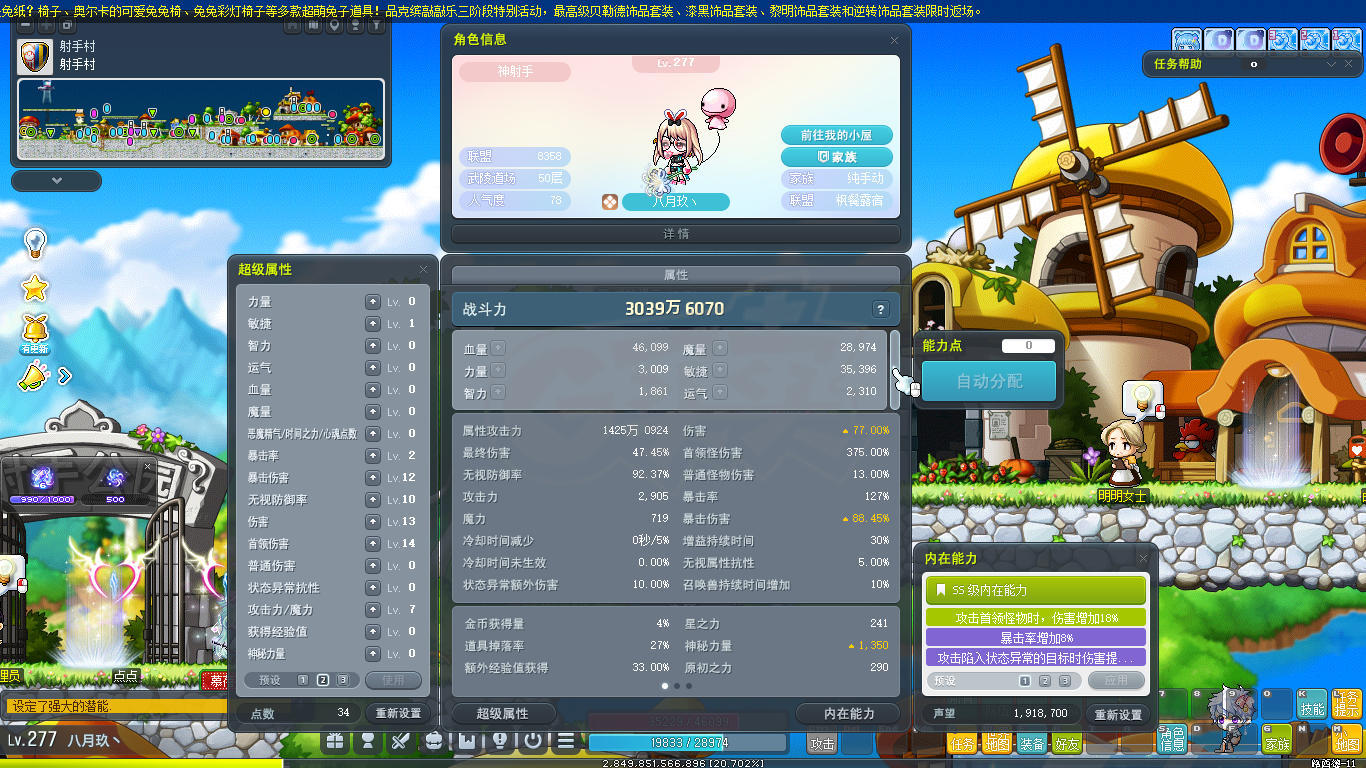This screenshot has width=1366, height=768.
Task: Click 重新设置 button in 超级属性 panel
Action: pyautogui.click(x=398, y=713)
